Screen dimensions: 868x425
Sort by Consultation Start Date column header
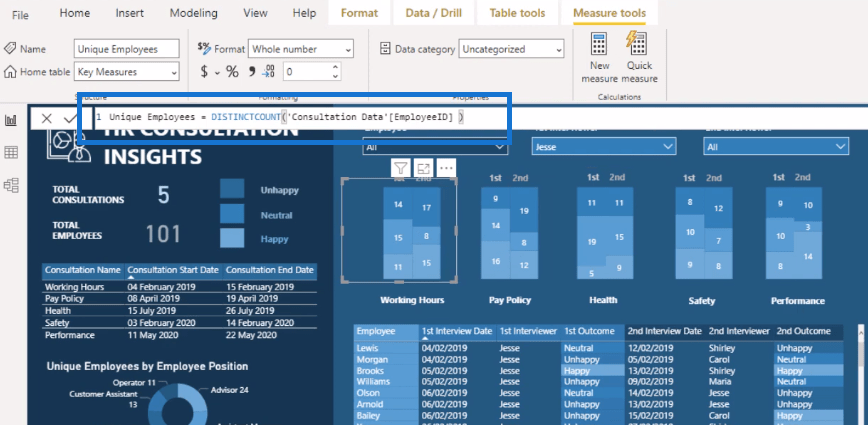click(173, 270)
